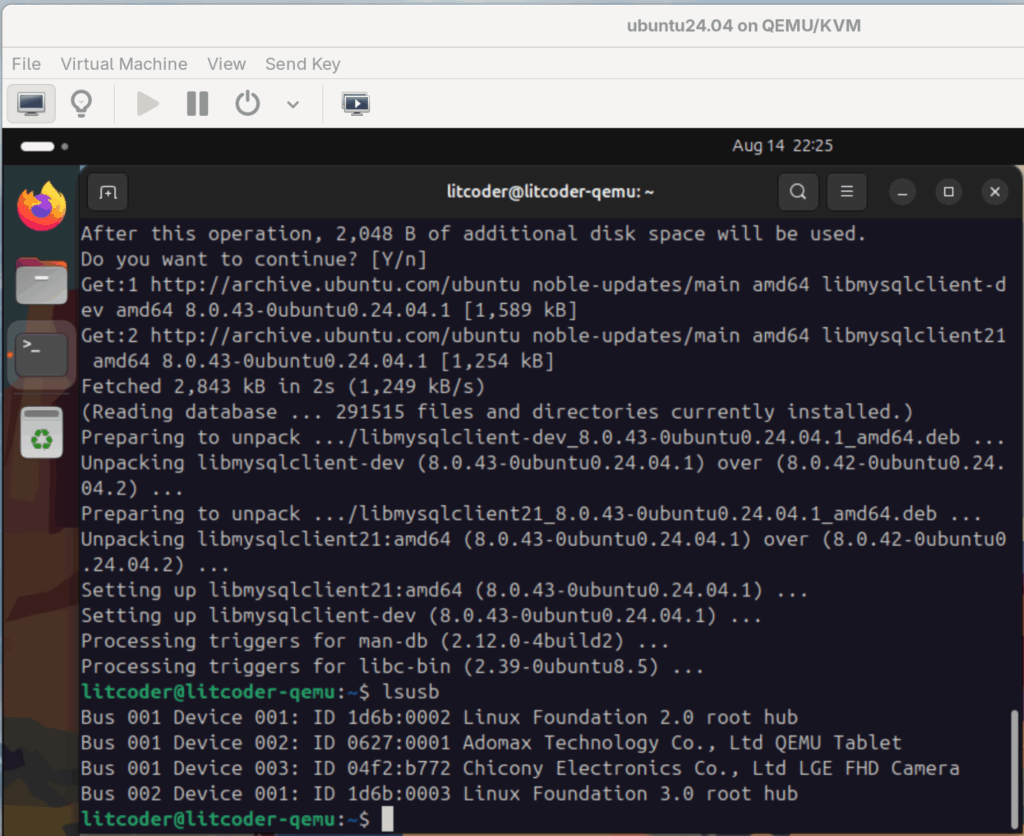The width and height of the screenshot is (1024, 836).
Task: Click 'Processing triggers for man-db' line
Action: pyautogui.click(x=375, y=641)
